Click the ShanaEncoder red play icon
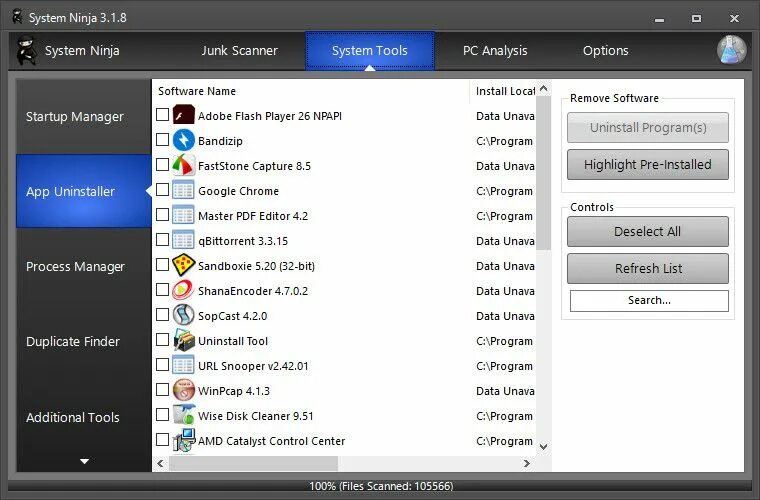Screen dimensions: 760x500 (x=184, y=291)
